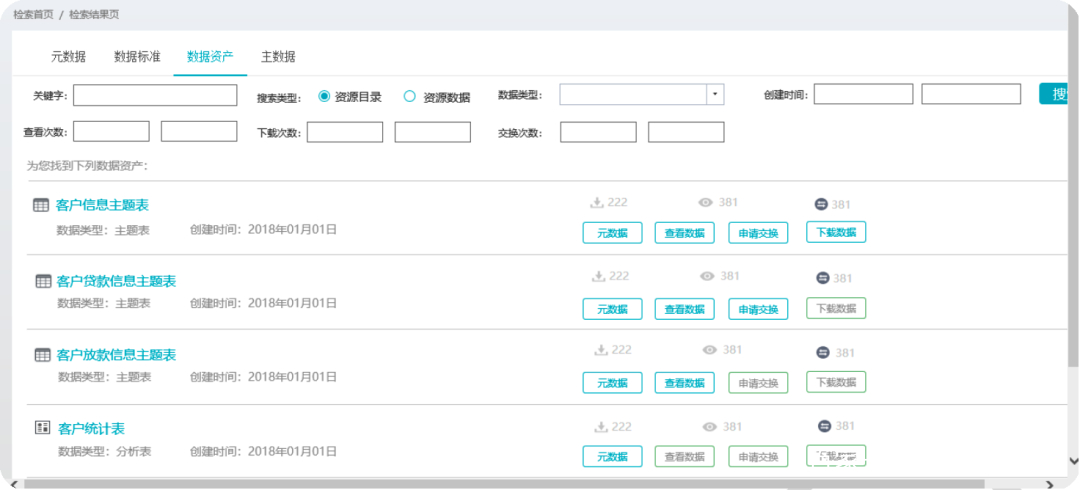Switch to the 元数据 tab
The height and width of the screenshot is (490, 1080).
tap(69, 57)
